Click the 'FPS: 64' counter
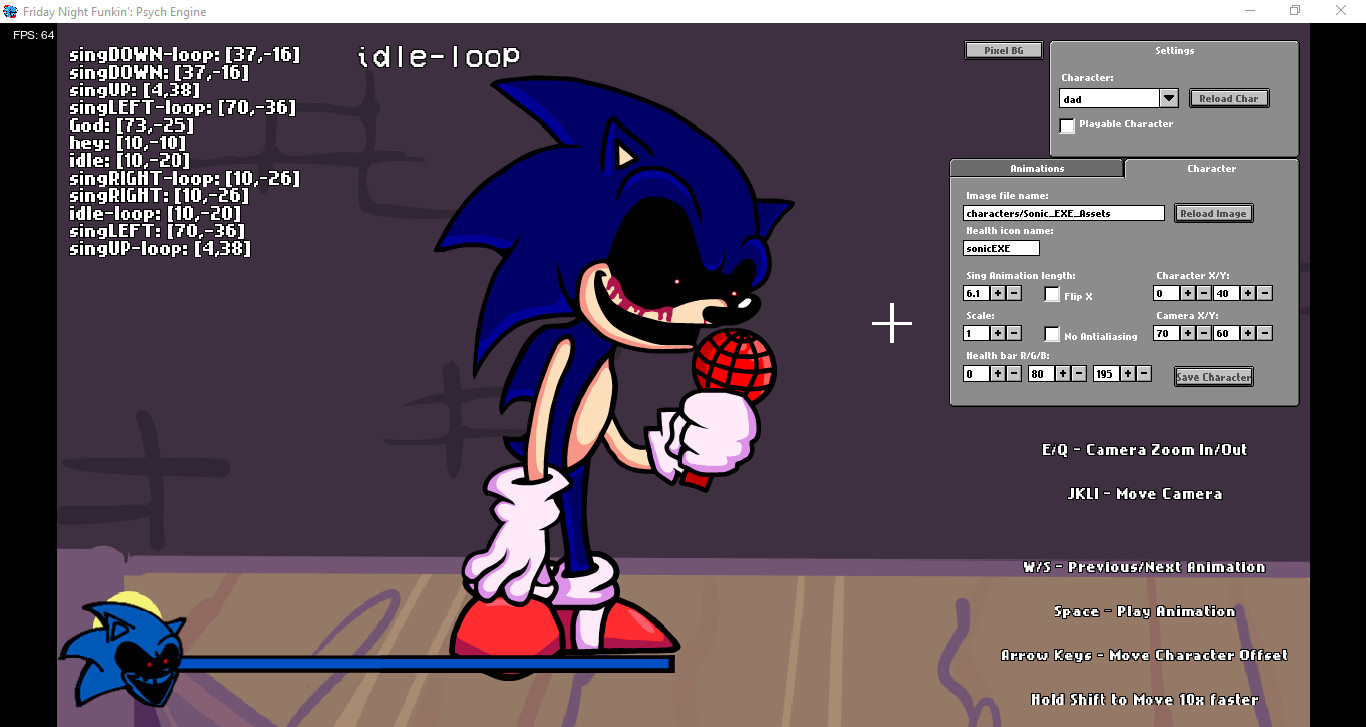 coord(33,35)
